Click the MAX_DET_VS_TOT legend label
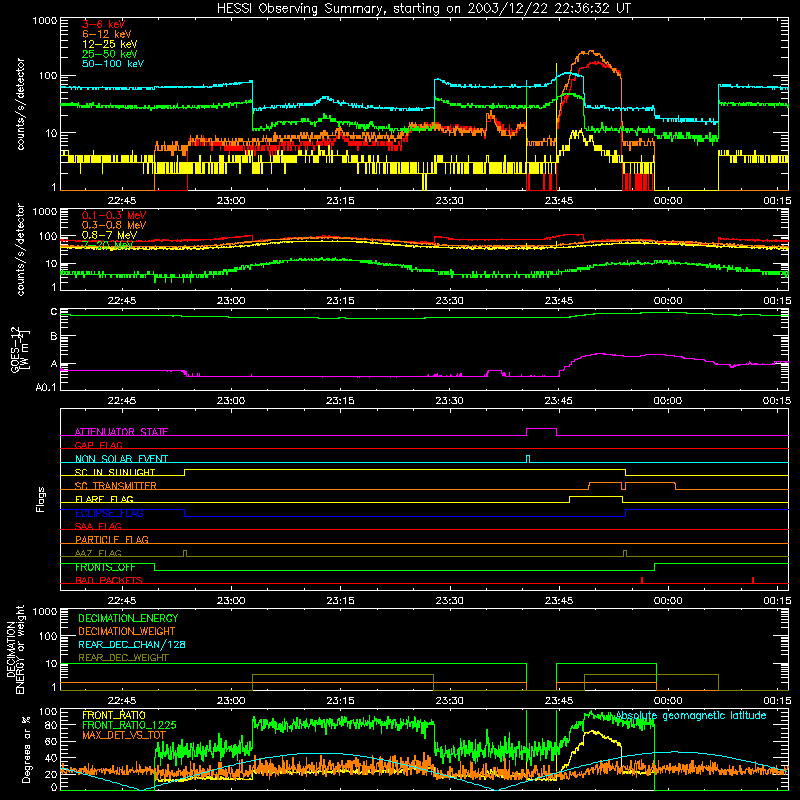This screenshot has width=800, height=800. click(x=124, y=735)
